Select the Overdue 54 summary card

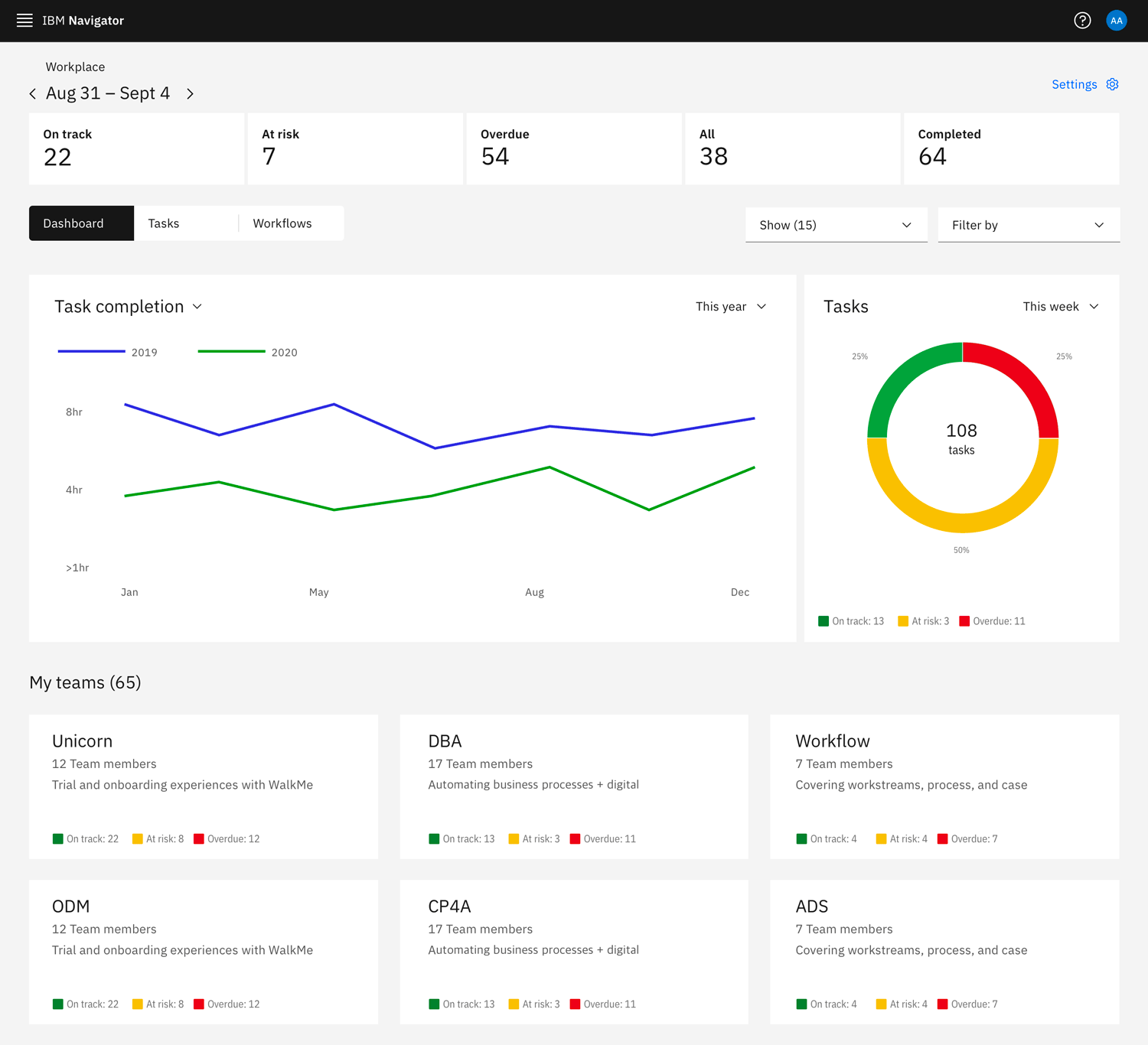coord(574,149)
